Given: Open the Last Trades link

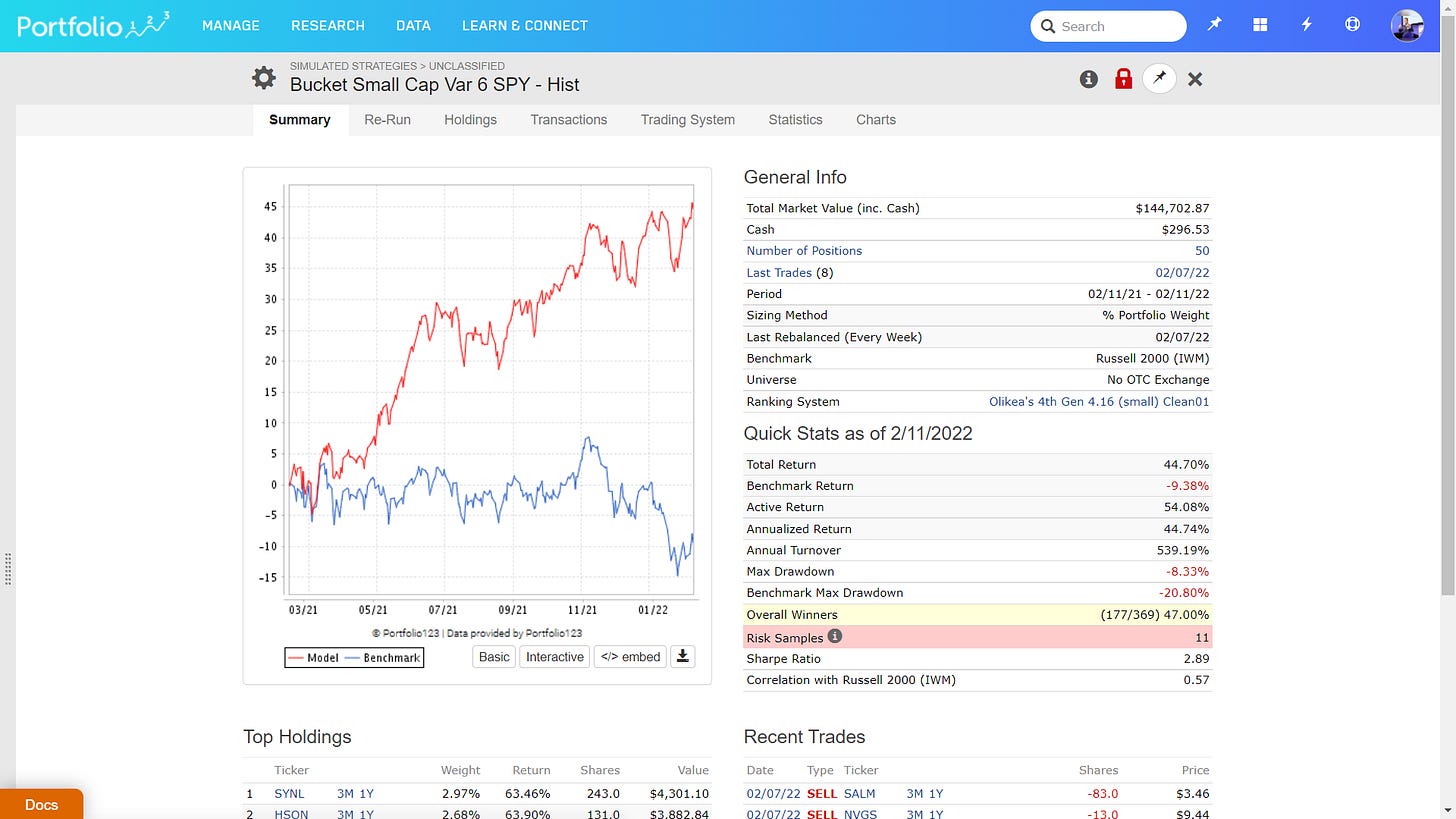Looking at the screenshot, I should coord(779,272).
